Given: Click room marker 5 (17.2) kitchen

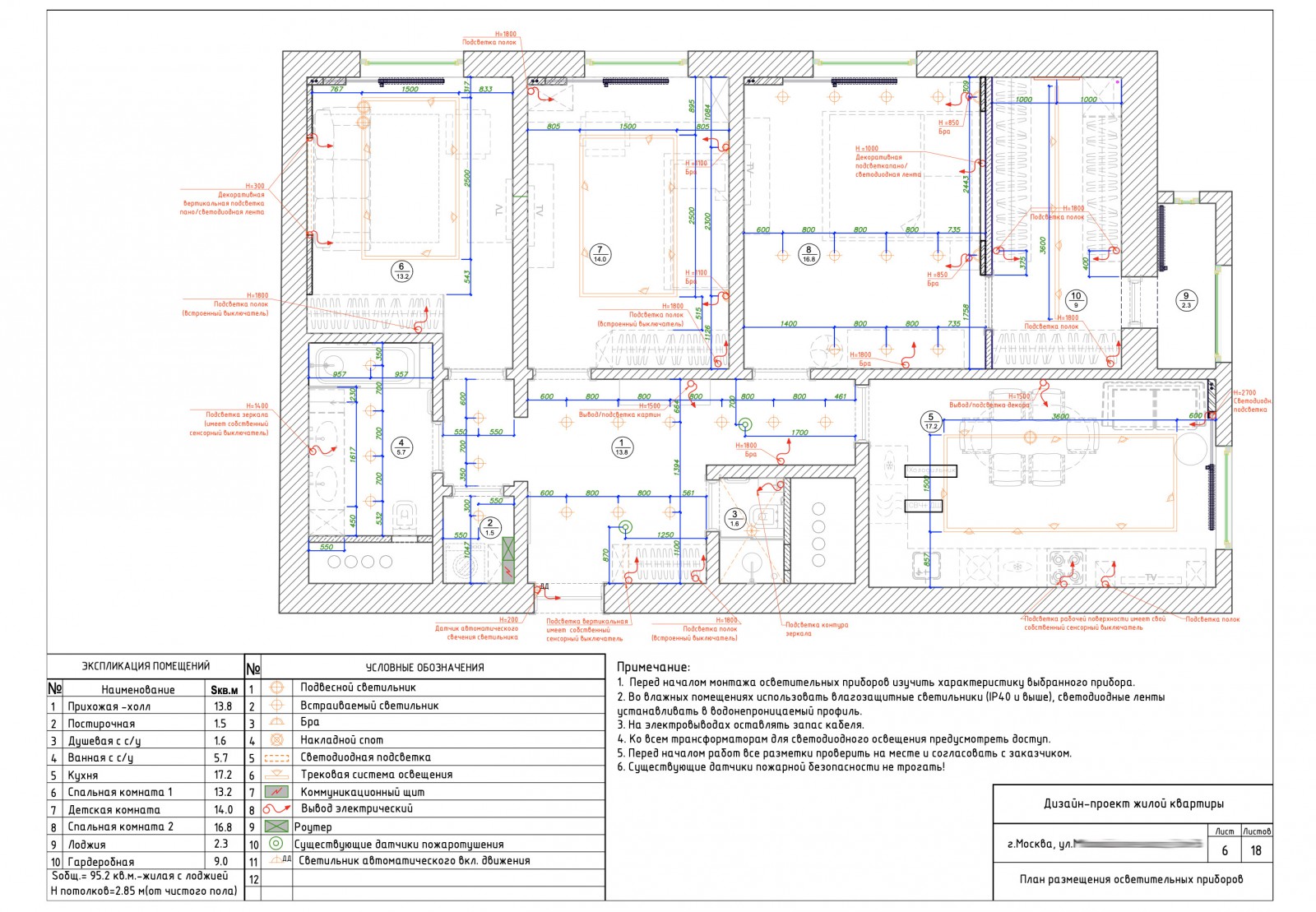Looking at the screenshot, I should [931, 421].
